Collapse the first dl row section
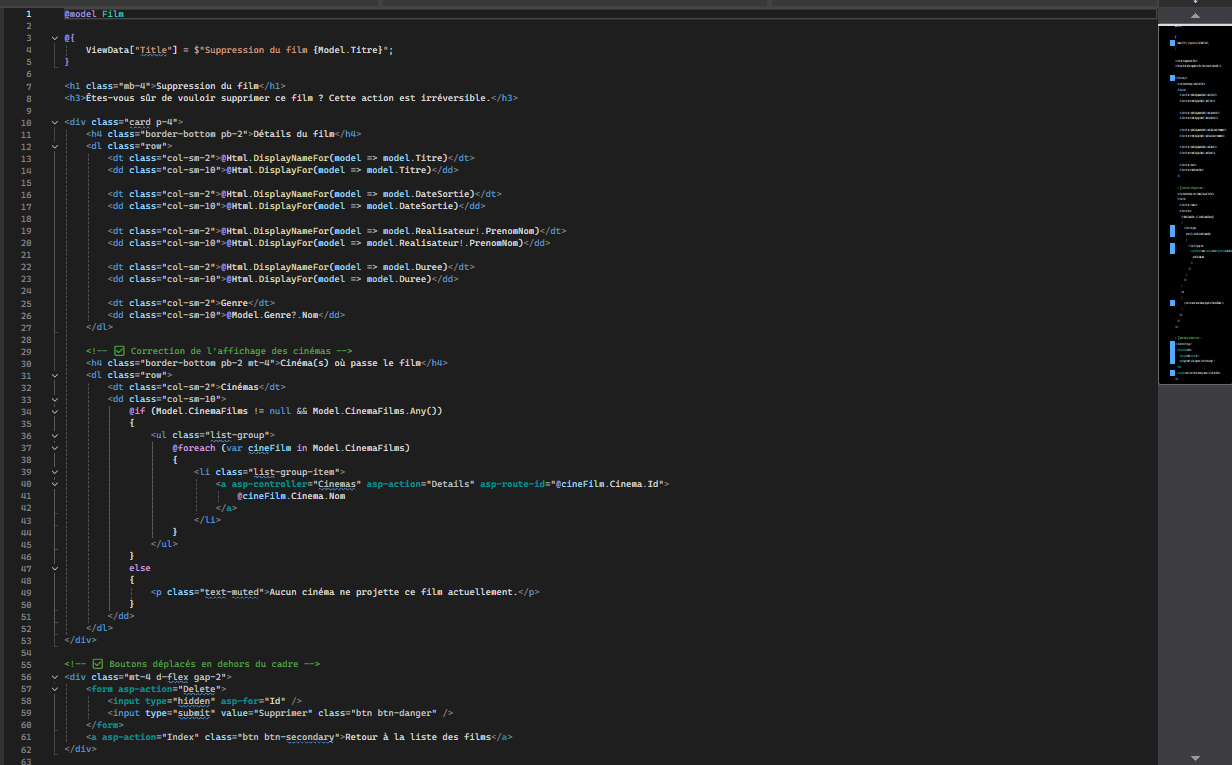 55,145
